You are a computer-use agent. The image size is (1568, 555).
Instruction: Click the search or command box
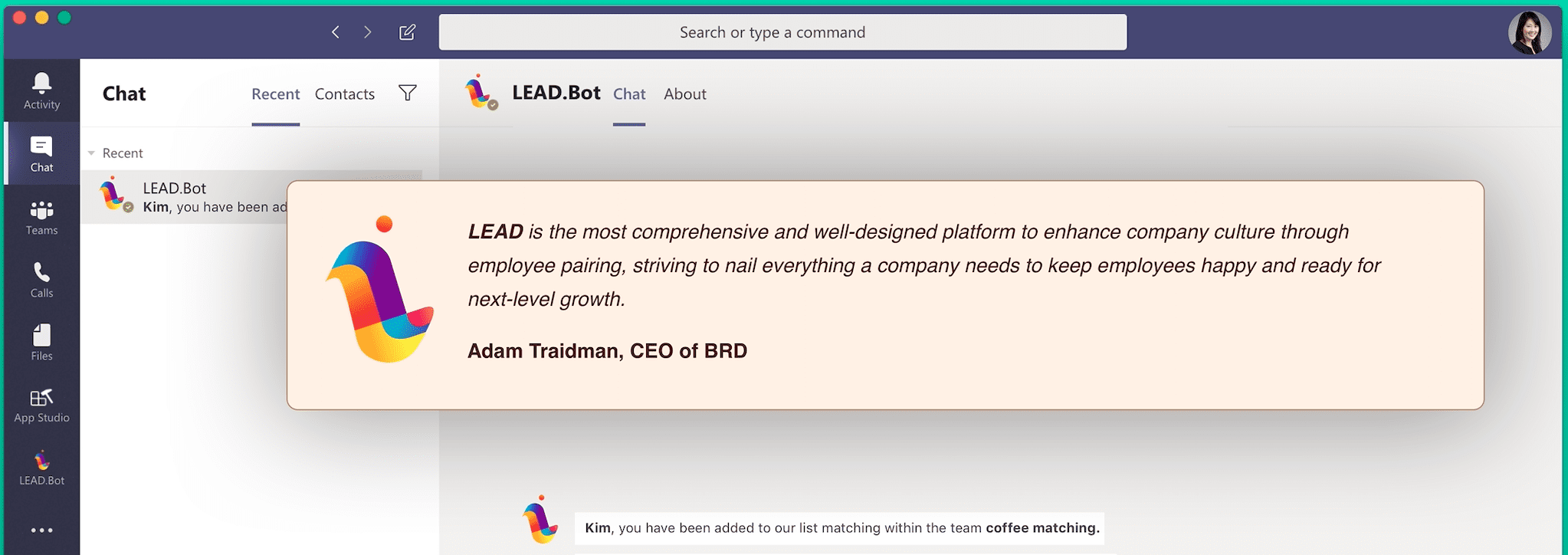[x=782, y=32]
